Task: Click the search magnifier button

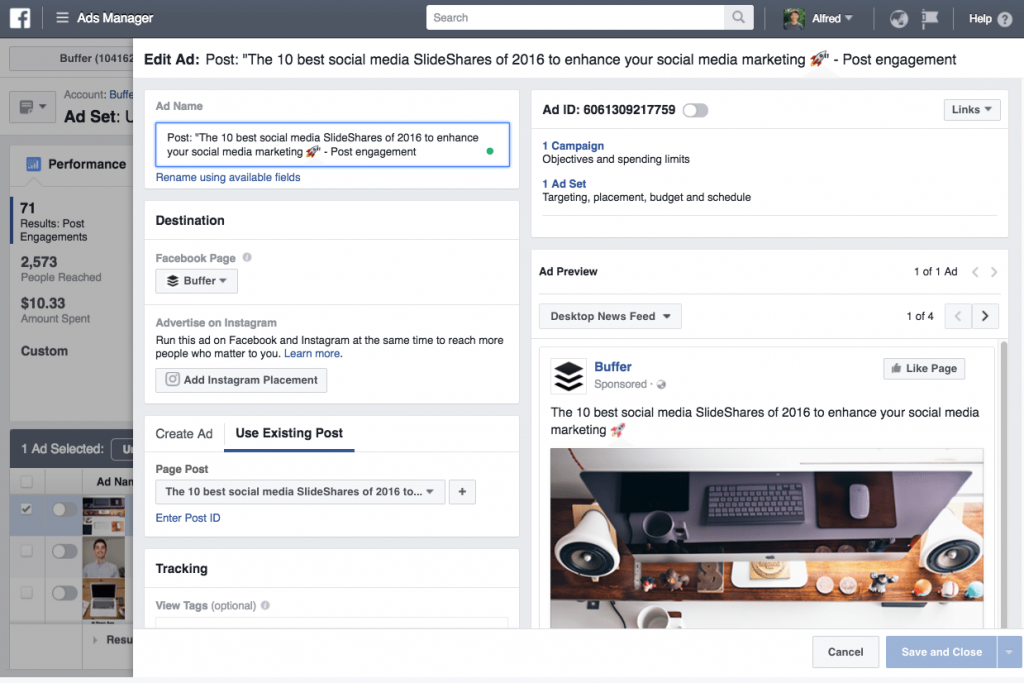Action: click(738, 18)
